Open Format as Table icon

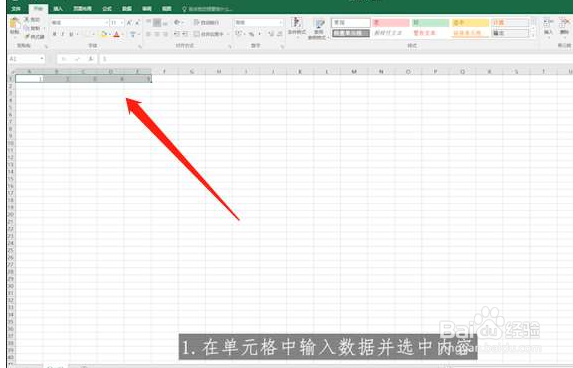click(319, 24)
